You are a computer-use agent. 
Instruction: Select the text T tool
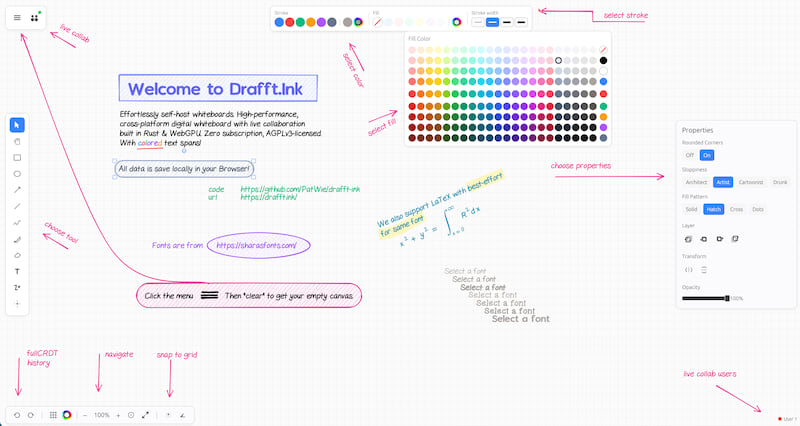click(x=17, y=271)
